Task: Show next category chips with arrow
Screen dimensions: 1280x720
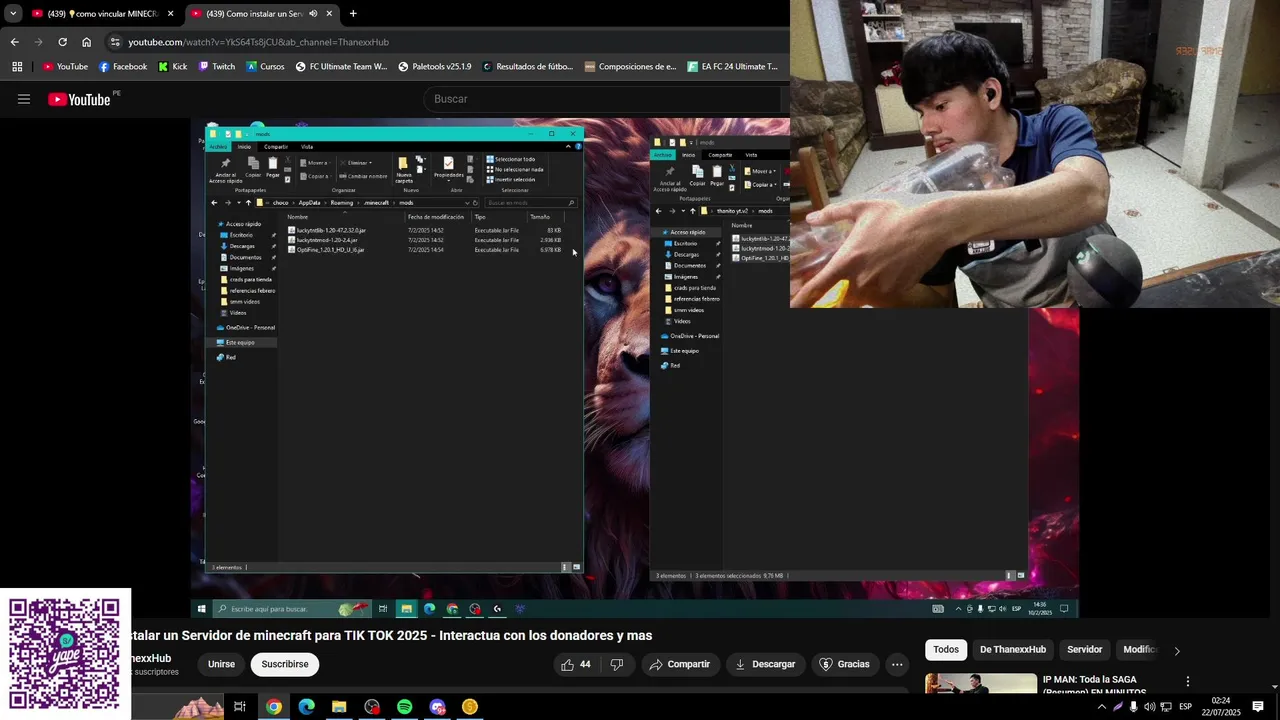Action: (1176, 651)
